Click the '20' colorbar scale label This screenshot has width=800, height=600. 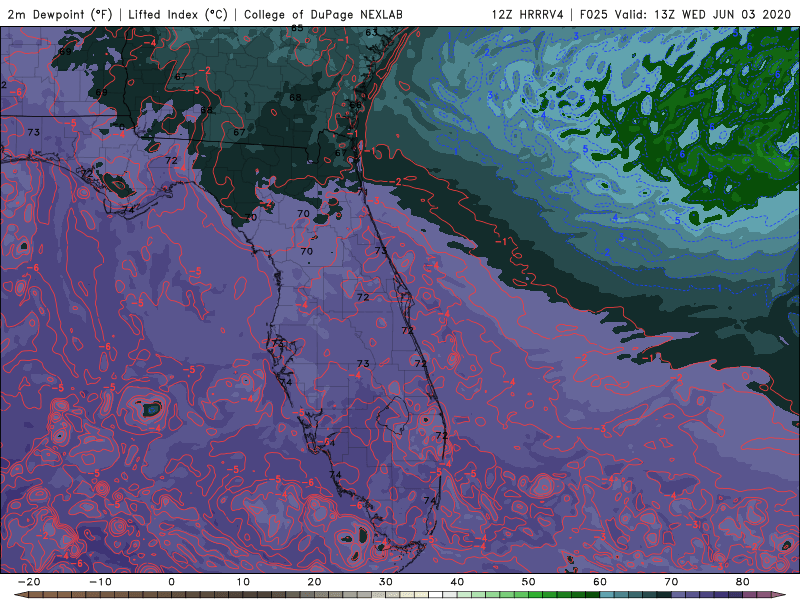(x=314, y=582)
